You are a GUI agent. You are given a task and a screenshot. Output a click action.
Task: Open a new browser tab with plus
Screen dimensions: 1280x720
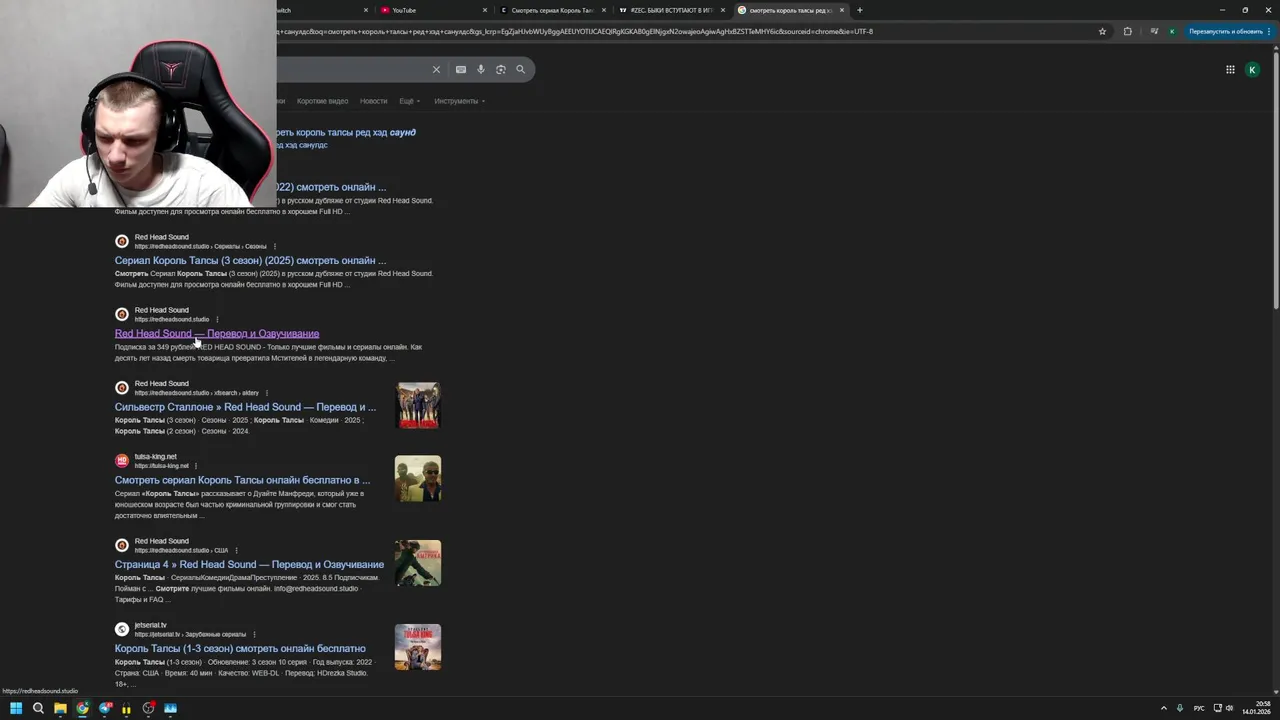859,10
